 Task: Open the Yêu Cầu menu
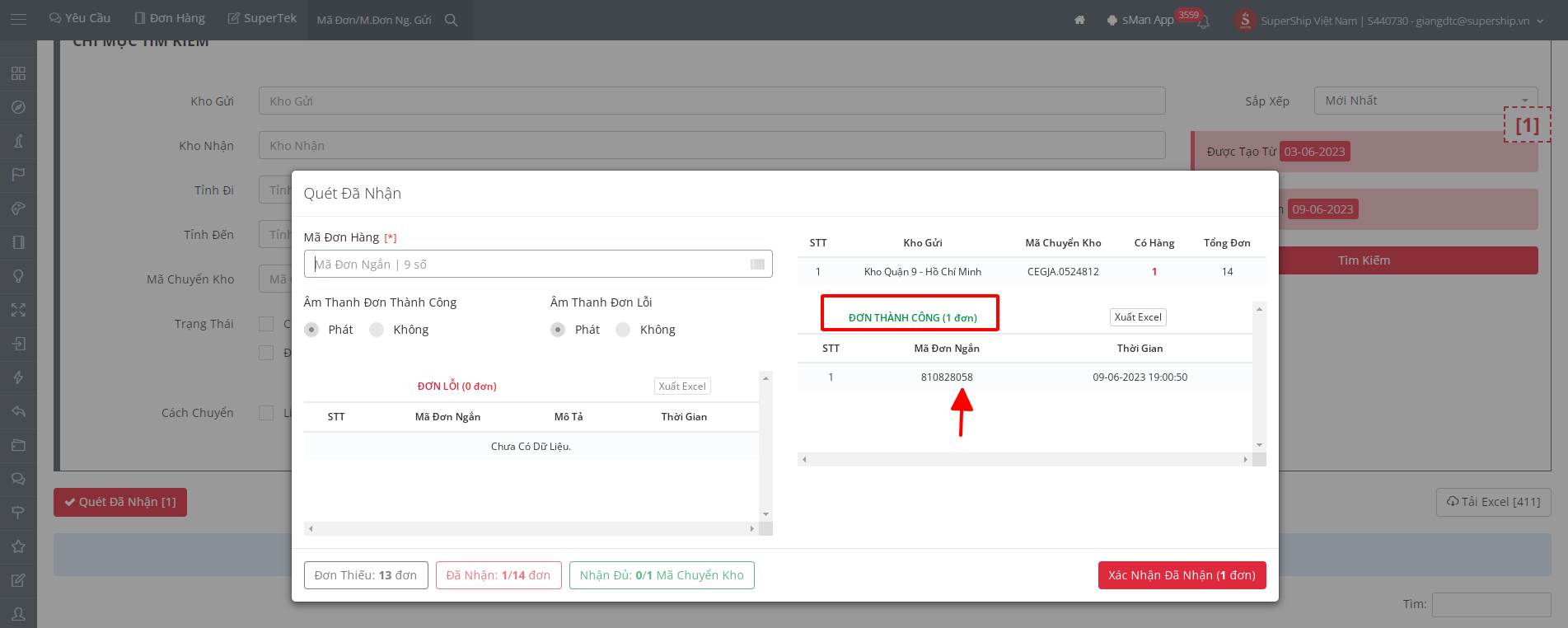point(80,18)
